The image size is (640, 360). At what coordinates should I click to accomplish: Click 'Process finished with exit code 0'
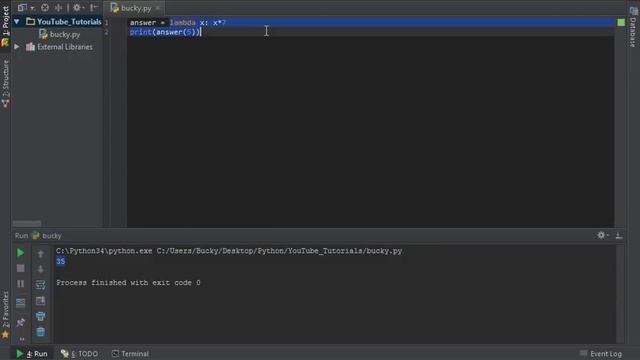pos(128,282)
